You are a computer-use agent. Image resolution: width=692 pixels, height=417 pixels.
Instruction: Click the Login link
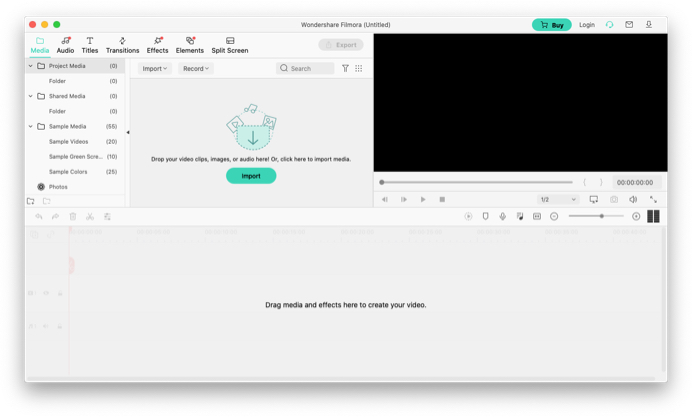tap(587, 25)
